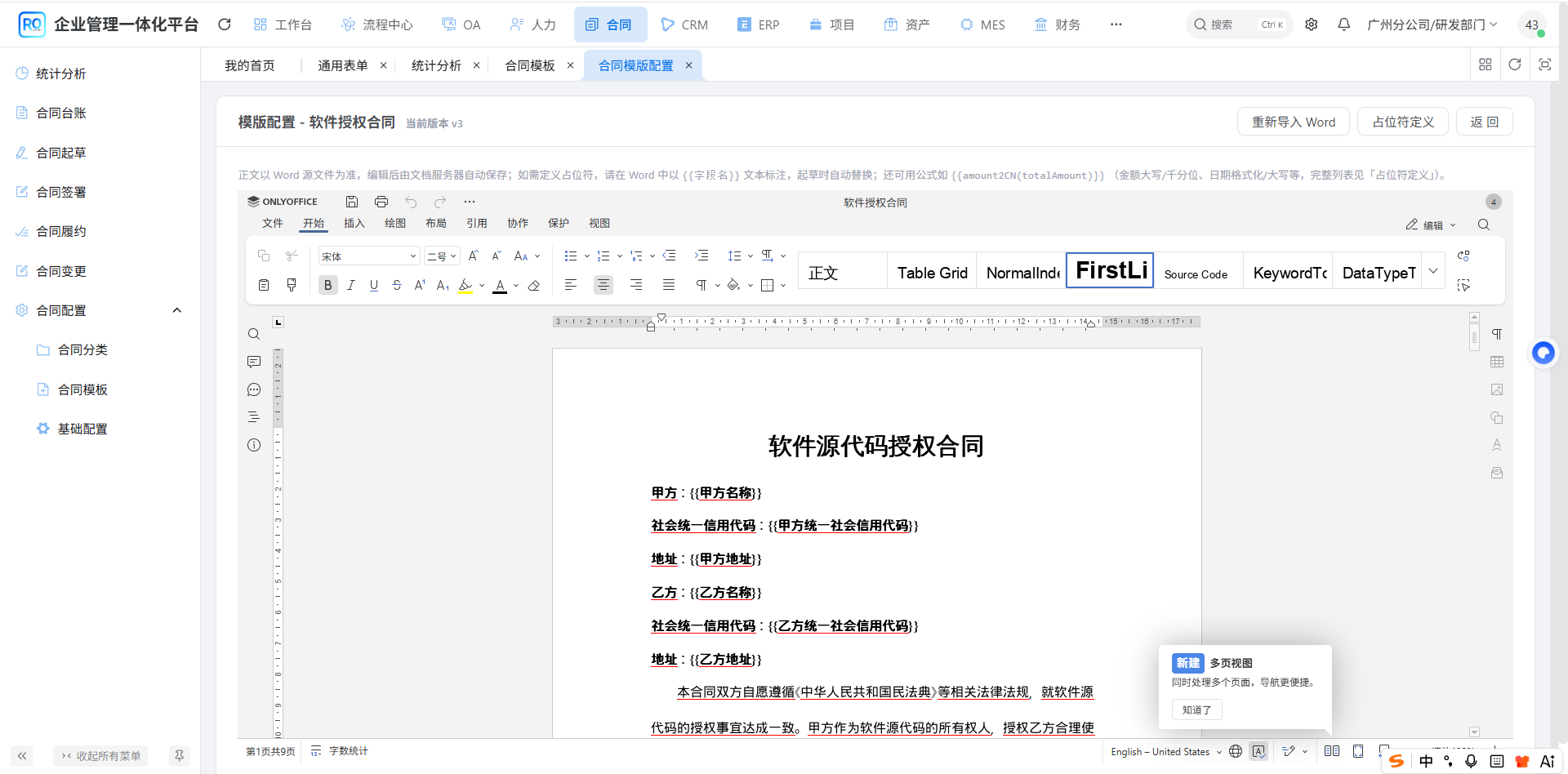Viewport: 1568px width, 774px height.
Task: Open paragraph settings in the right sidebar
Action: point(1497,334)
